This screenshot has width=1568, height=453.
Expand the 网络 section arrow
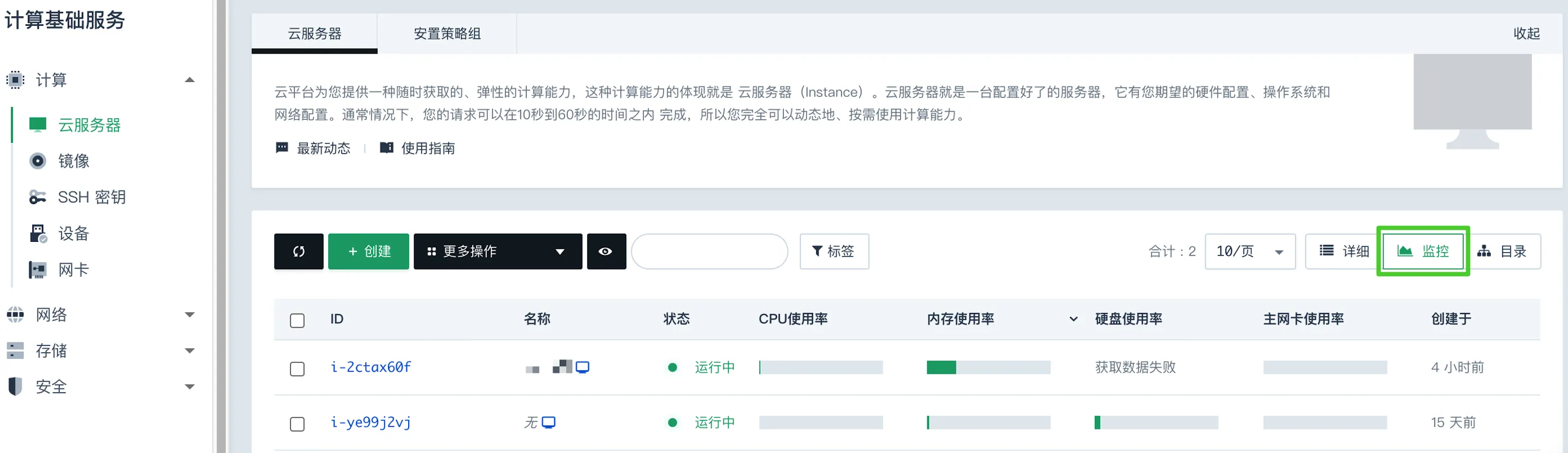pos(190,315)
